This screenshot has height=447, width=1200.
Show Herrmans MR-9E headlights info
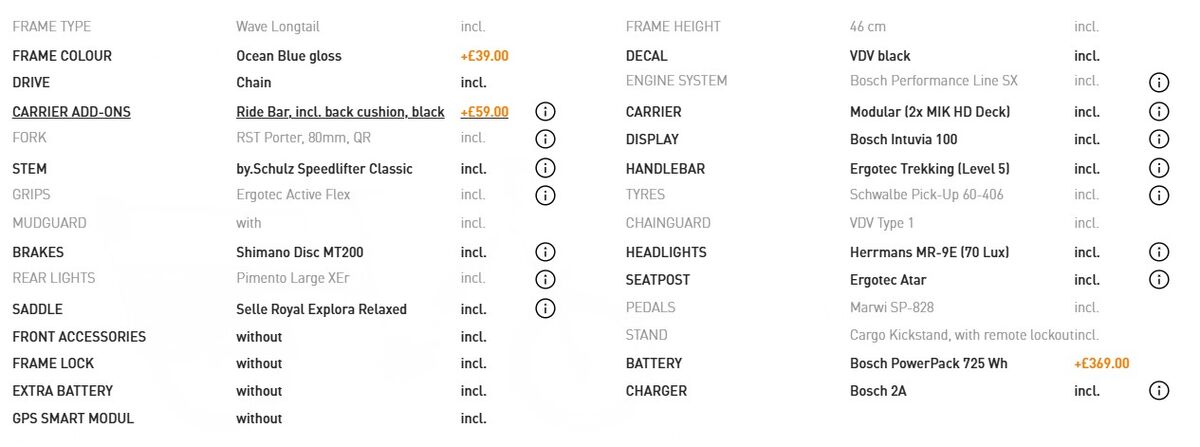[x=1159, y=252]
